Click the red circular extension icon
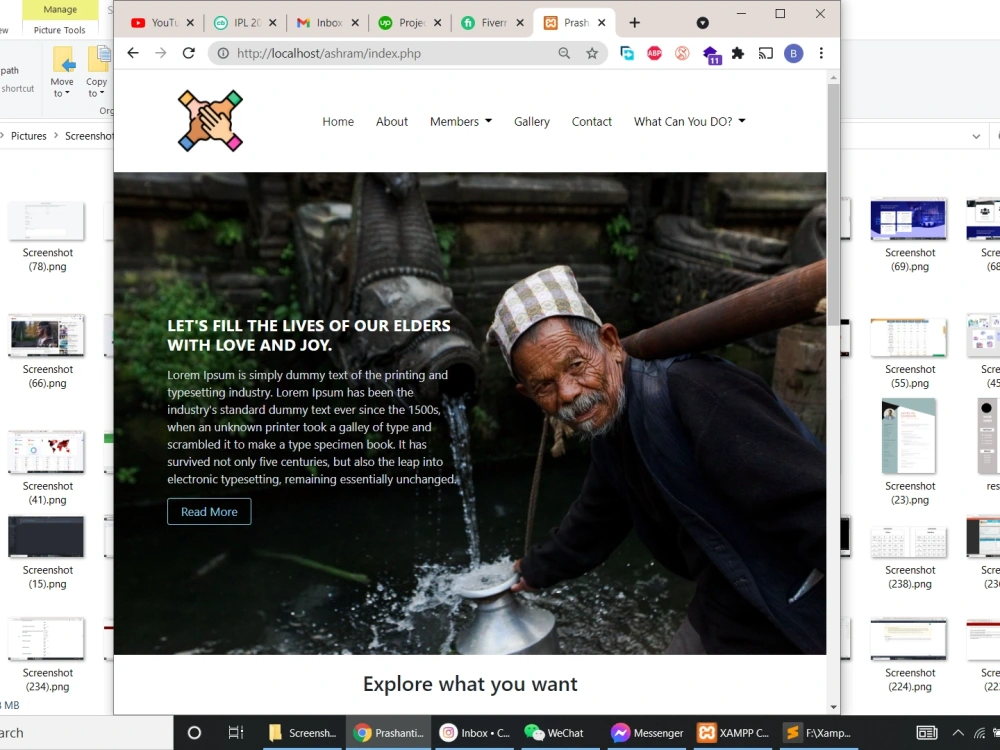Image resolution: width=1000 pixels, height=750 pixels. 682,54
